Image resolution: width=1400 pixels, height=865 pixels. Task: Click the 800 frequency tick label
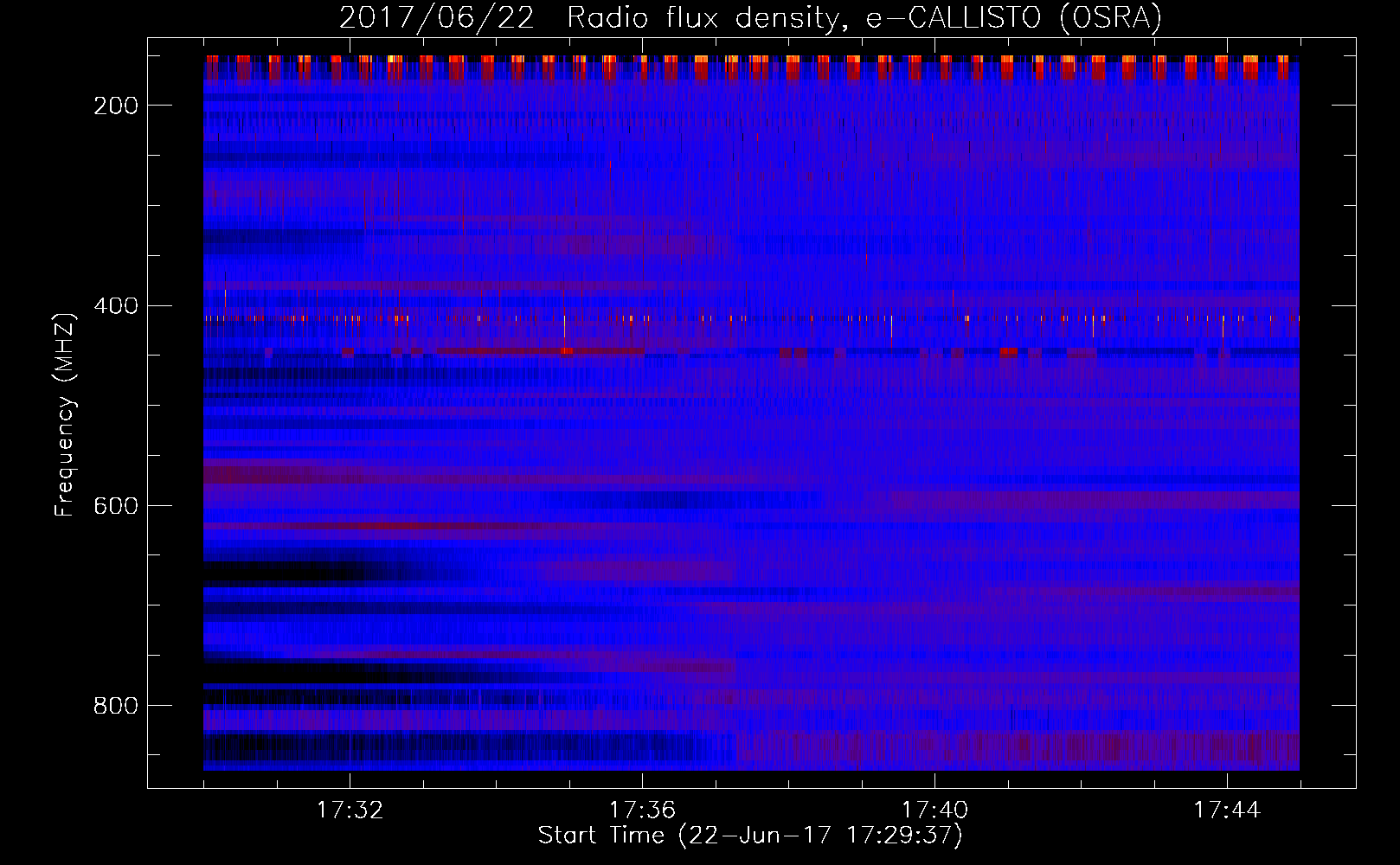click(116, 706)
